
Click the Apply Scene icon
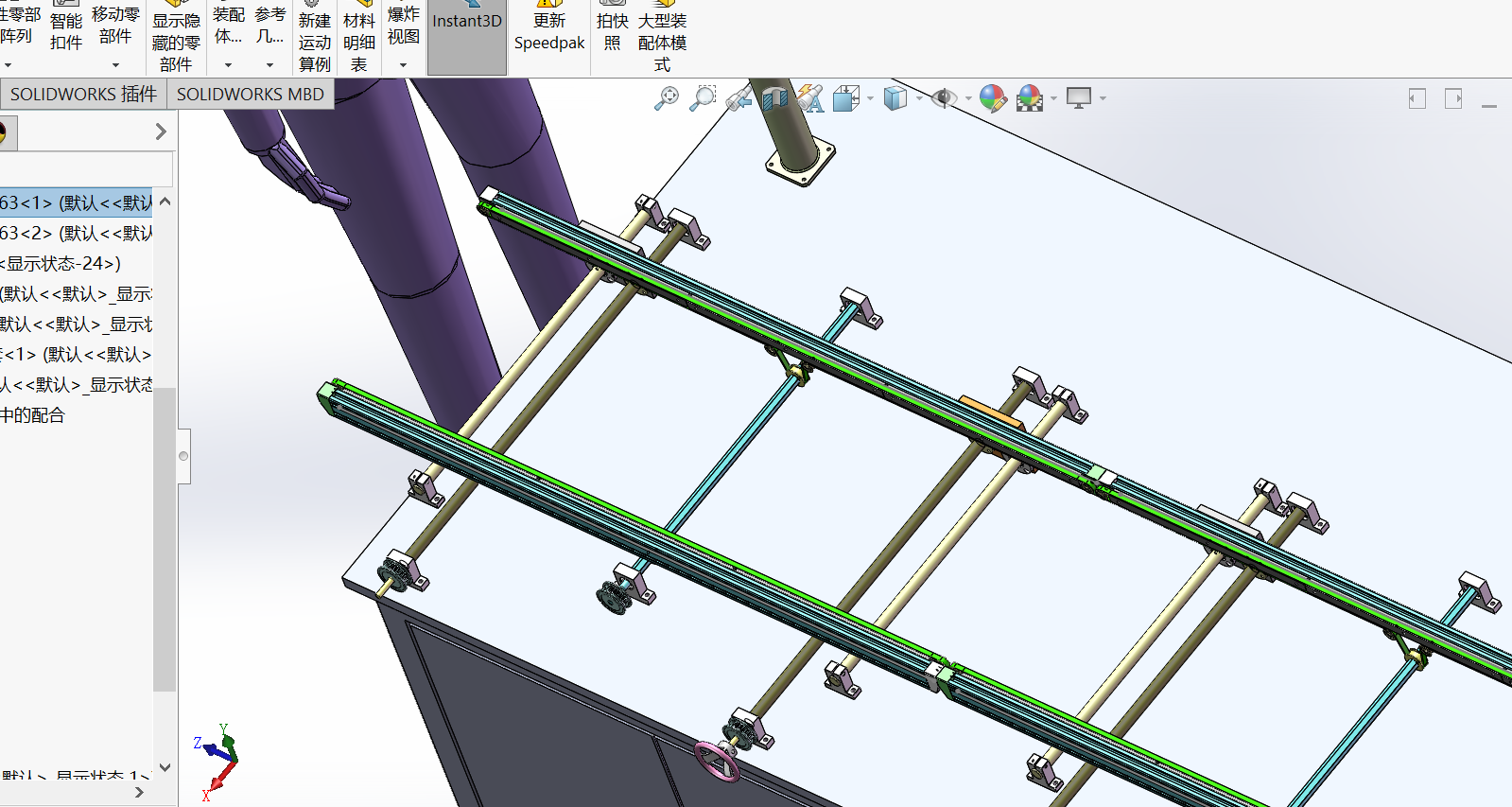coord(1029,97)
